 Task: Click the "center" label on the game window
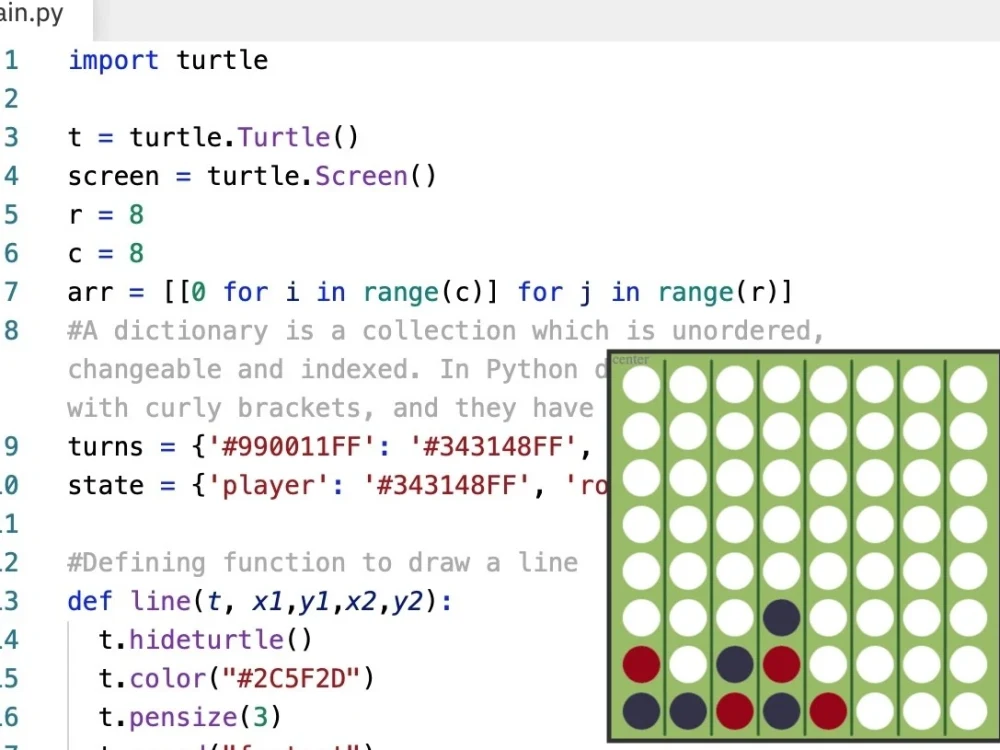(x=630, y=359)
